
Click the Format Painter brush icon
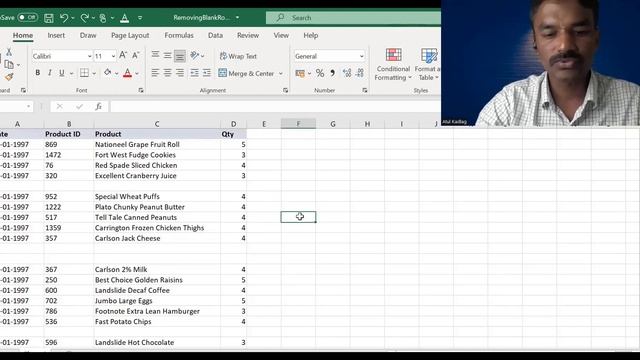click(x=9, y=77)
